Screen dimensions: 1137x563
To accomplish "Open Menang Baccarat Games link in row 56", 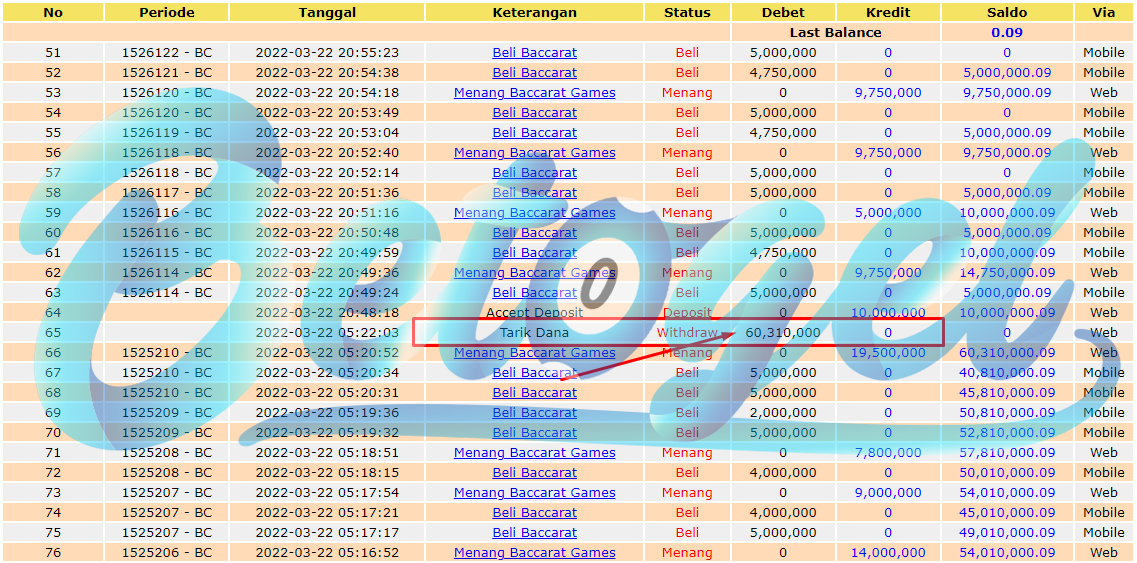I will coord(534,152).
